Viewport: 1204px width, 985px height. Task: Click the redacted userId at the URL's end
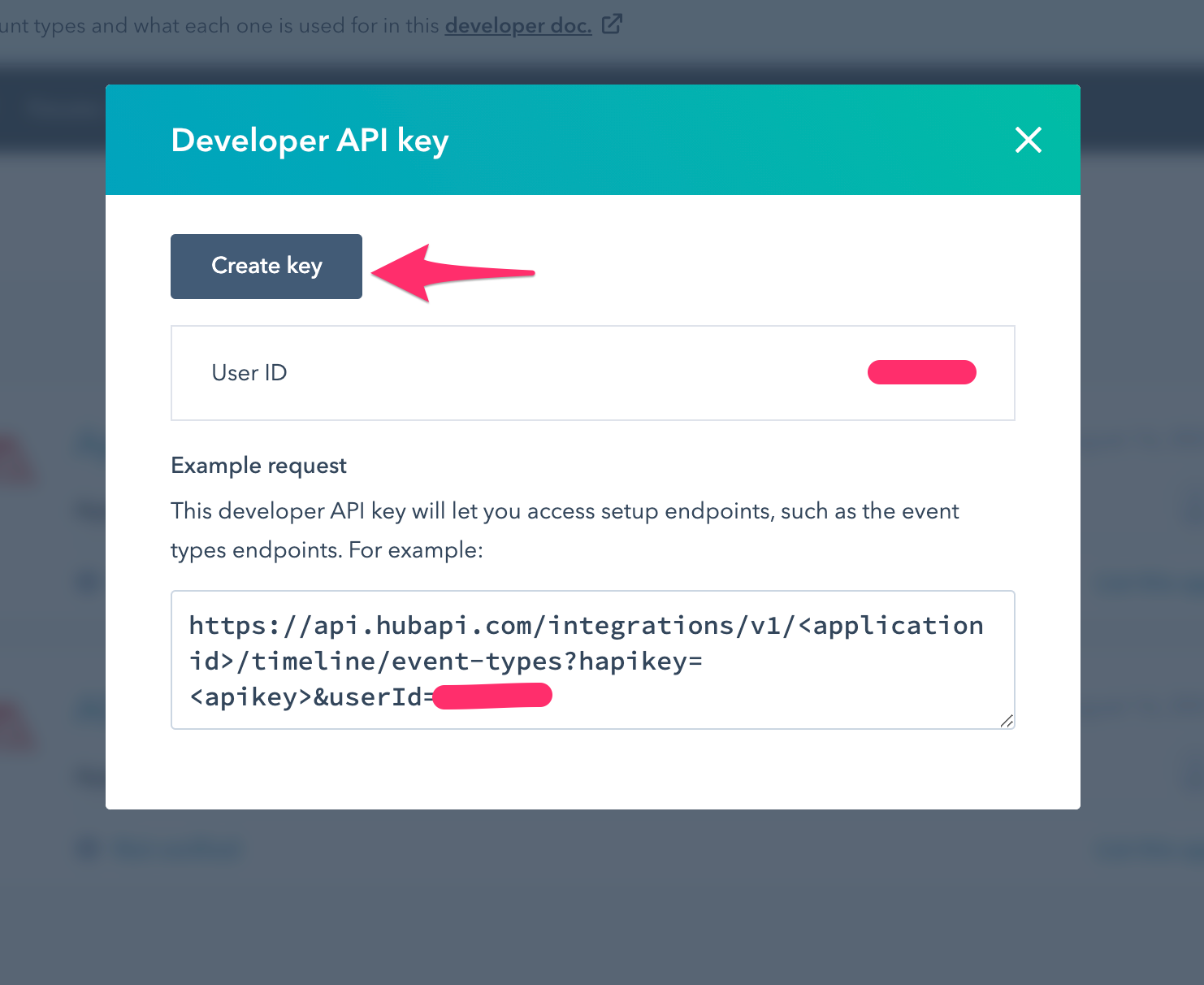coord(492,696)
